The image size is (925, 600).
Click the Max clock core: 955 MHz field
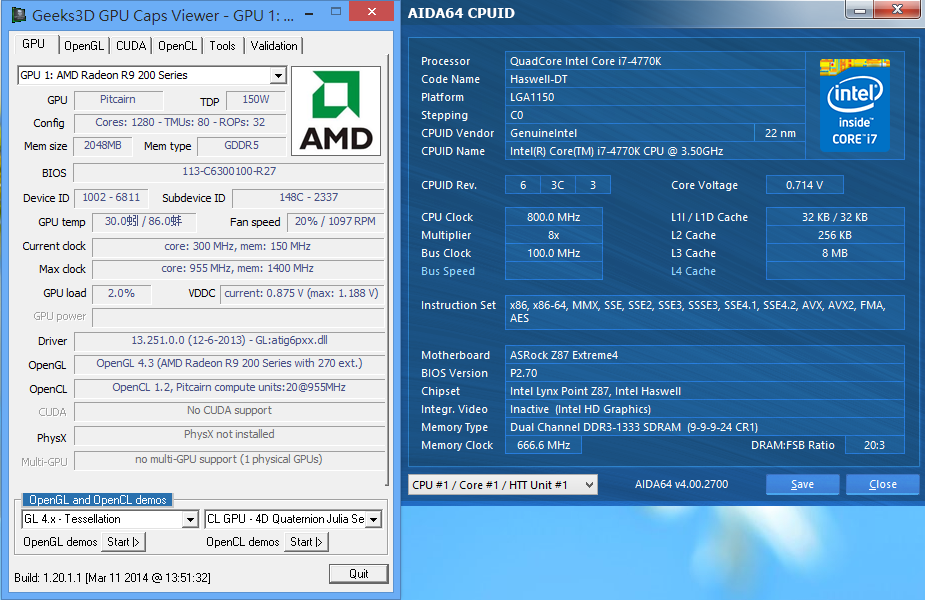(x=238, y=268)
